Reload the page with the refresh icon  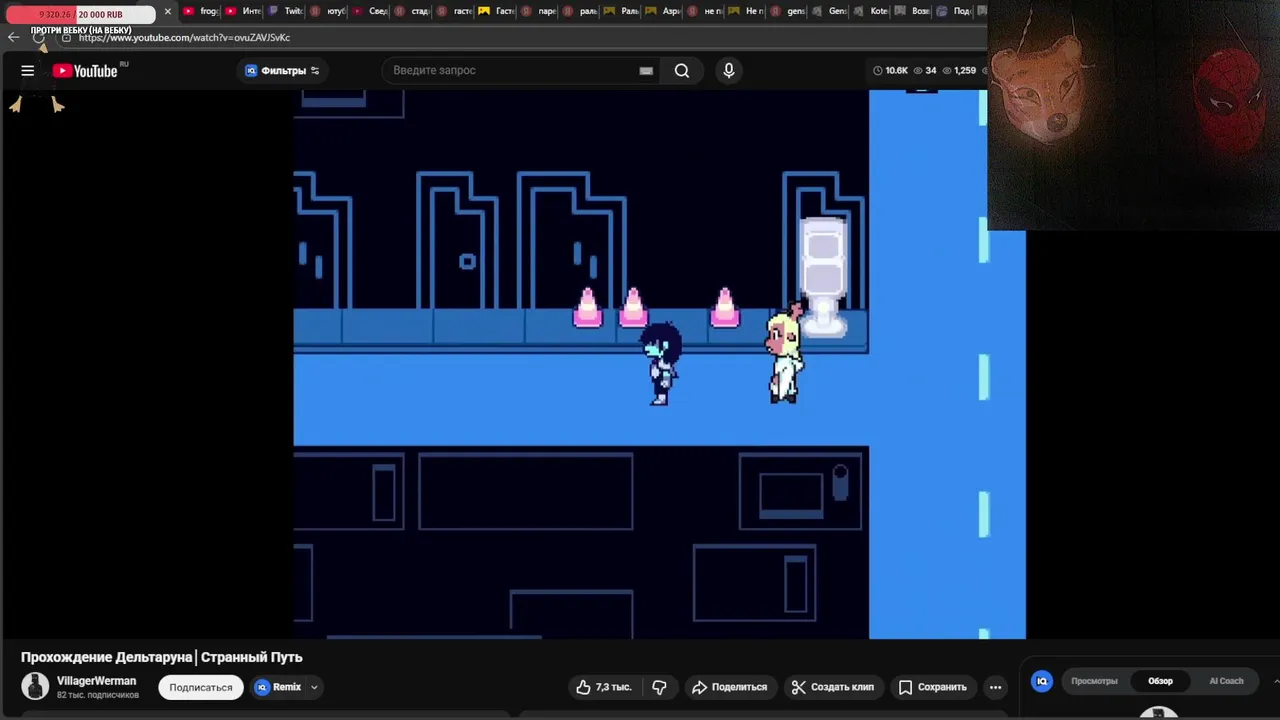pos(39,37)
